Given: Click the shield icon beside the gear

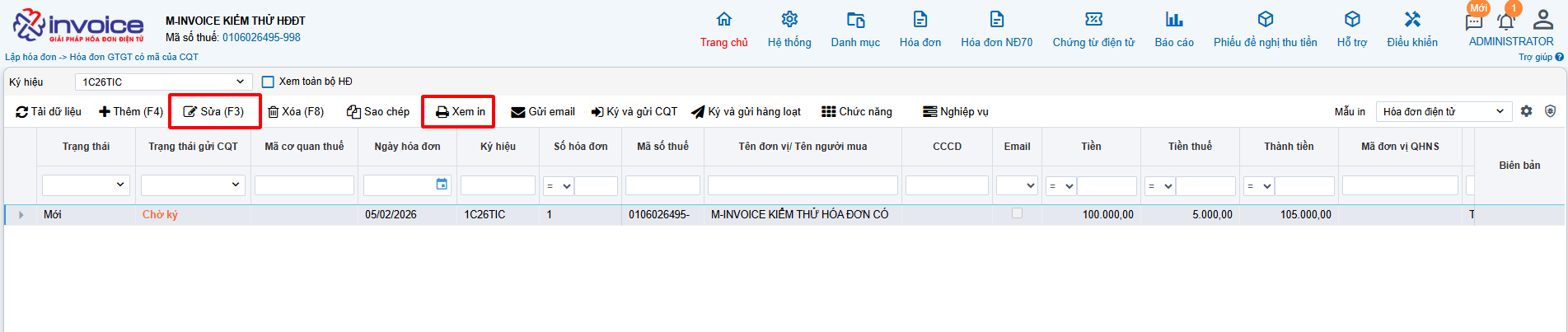Looking at the screenshot, I should pos(1550,111).
